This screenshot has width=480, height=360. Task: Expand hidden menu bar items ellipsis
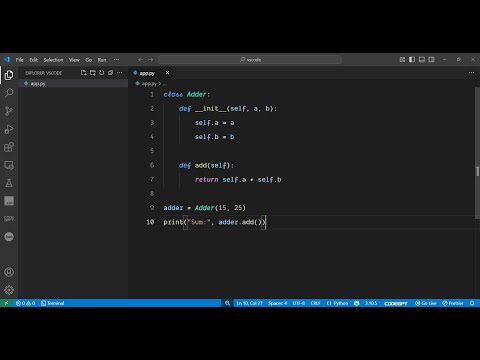coord(116,60)
